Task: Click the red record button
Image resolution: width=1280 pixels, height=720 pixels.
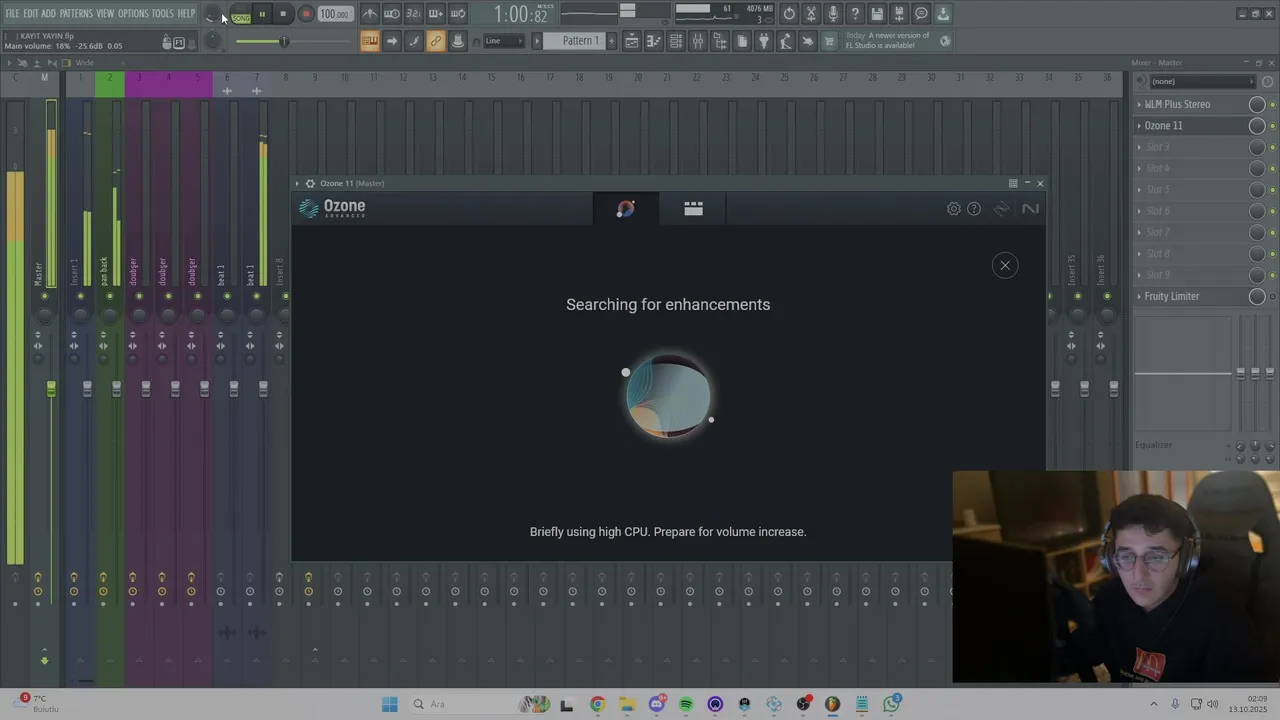Action: pos(306,14)
